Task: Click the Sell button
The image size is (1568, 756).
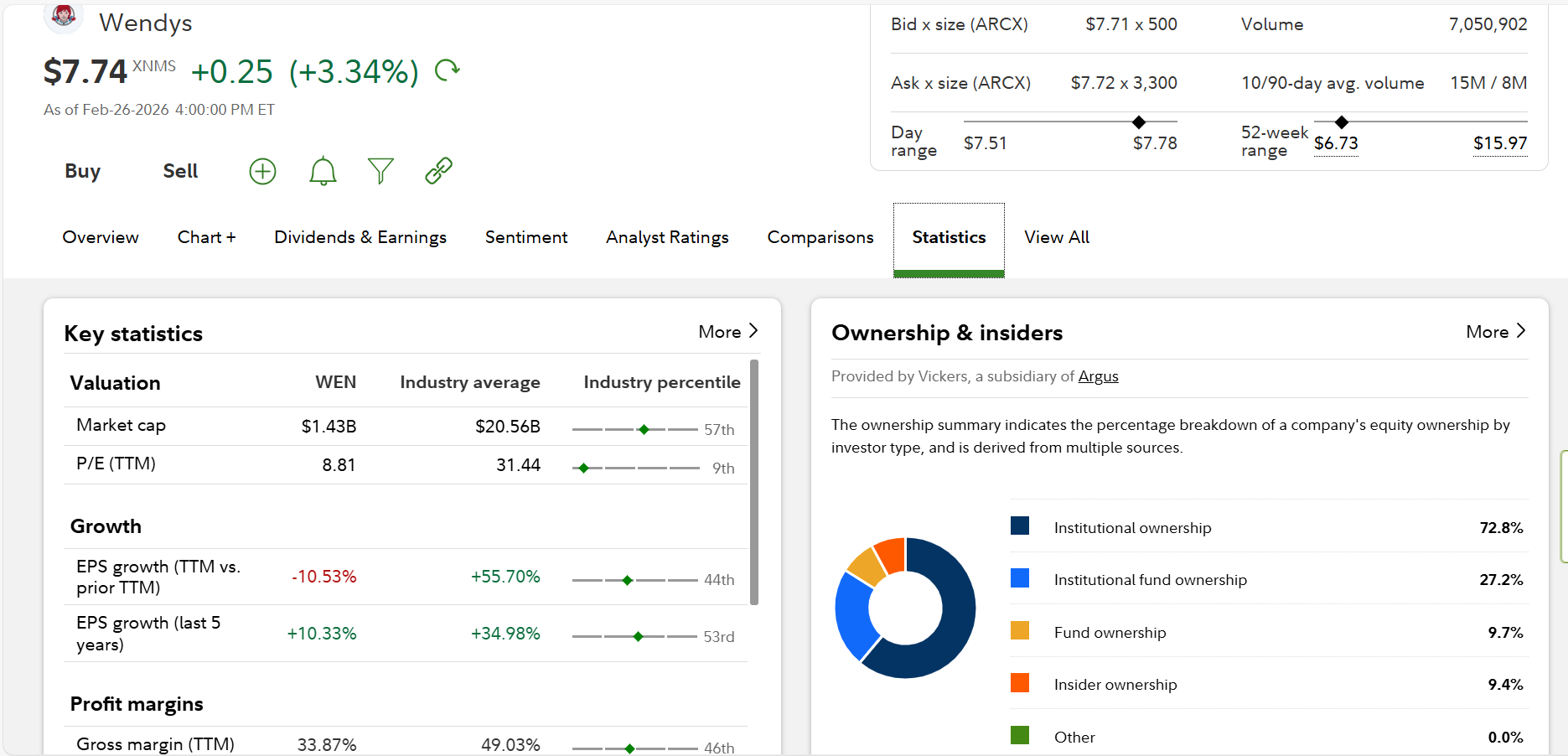Action: point(180,171)
